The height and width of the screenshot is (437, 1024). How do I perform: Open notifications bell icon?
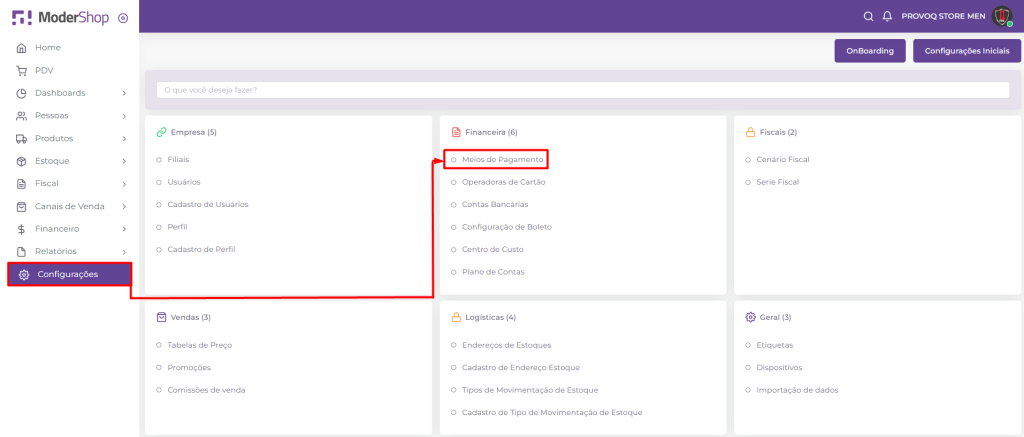pos(887,16)
